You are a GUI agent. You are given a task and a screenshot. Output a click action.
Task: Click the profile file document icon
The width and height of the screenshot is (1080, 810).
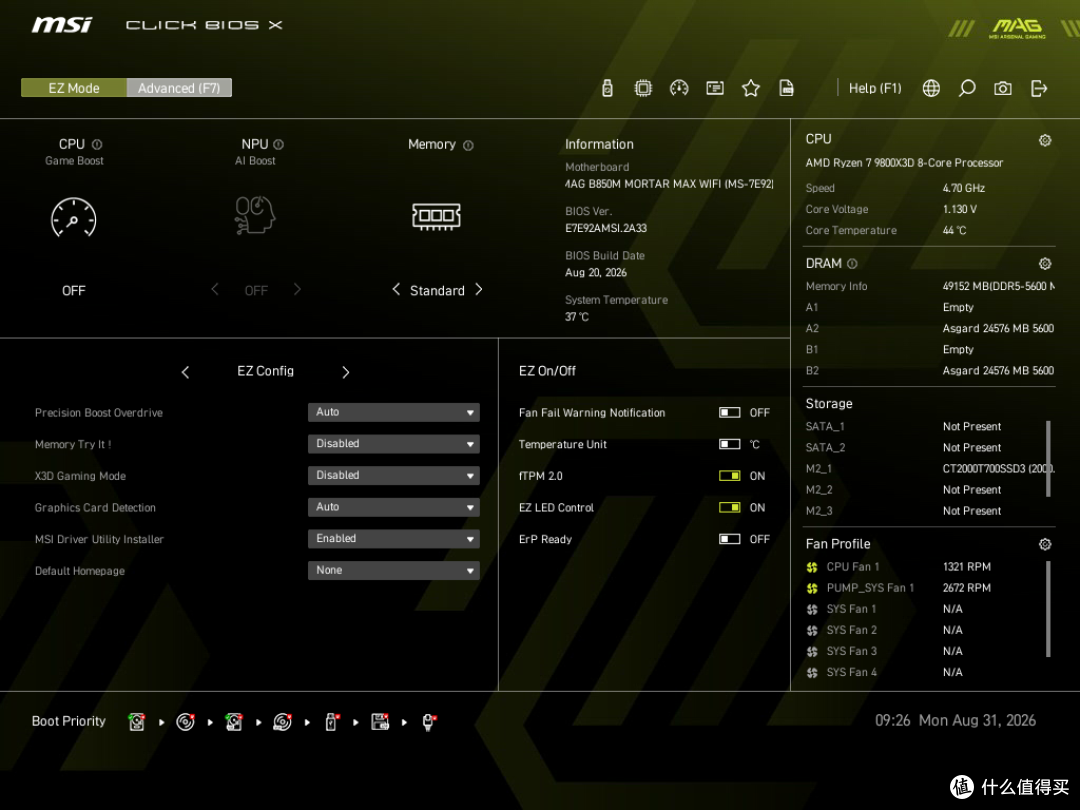pos(786,88)
